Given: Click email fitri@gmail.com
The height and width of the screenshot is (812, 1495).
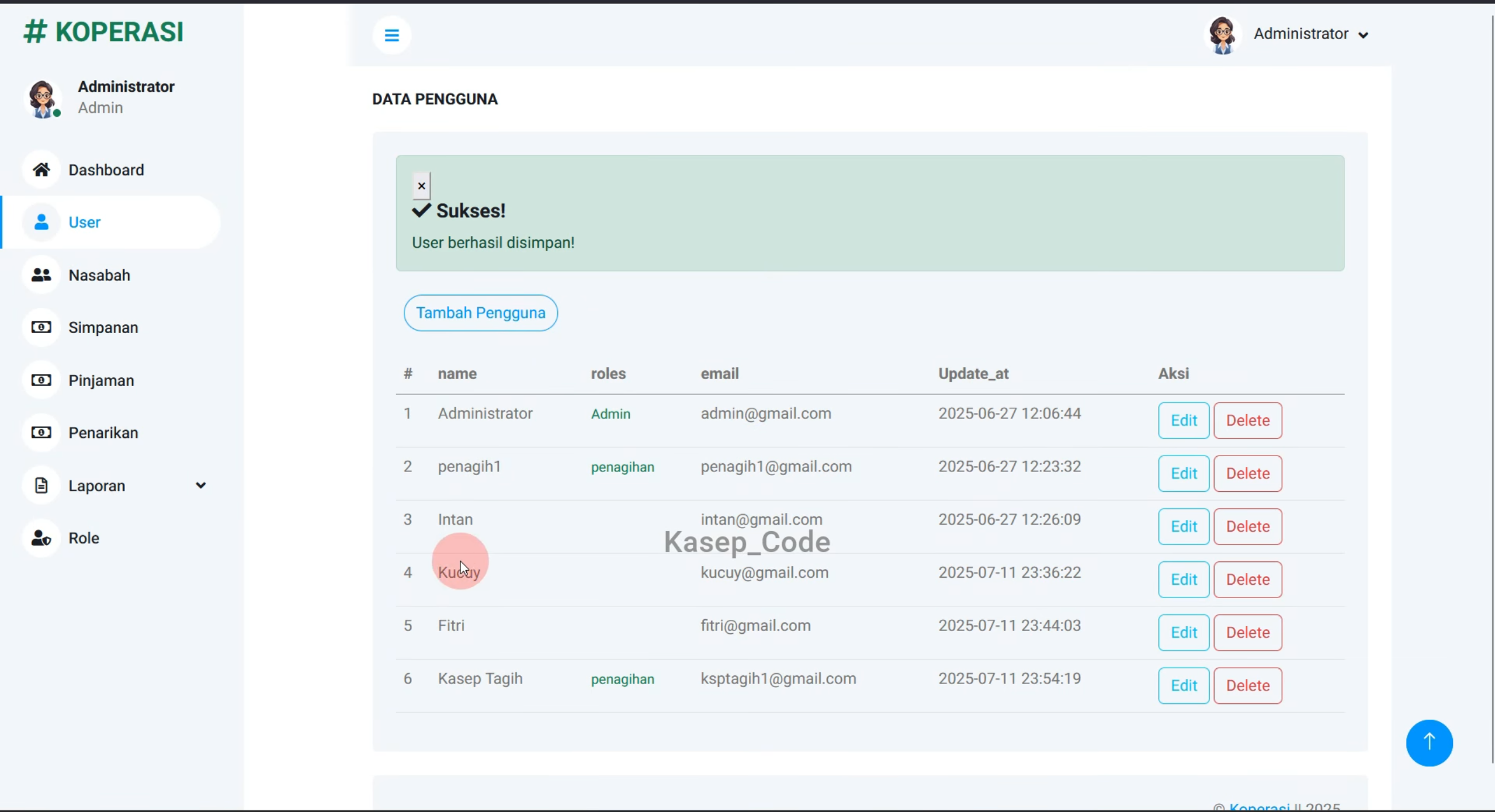Looking at the screenshot, I should (x=755, y=626).
